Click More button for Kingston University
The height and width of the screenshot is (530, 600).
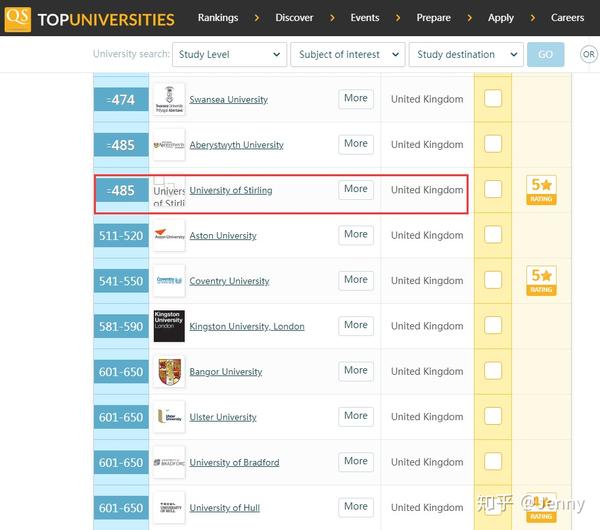point(356,325)
